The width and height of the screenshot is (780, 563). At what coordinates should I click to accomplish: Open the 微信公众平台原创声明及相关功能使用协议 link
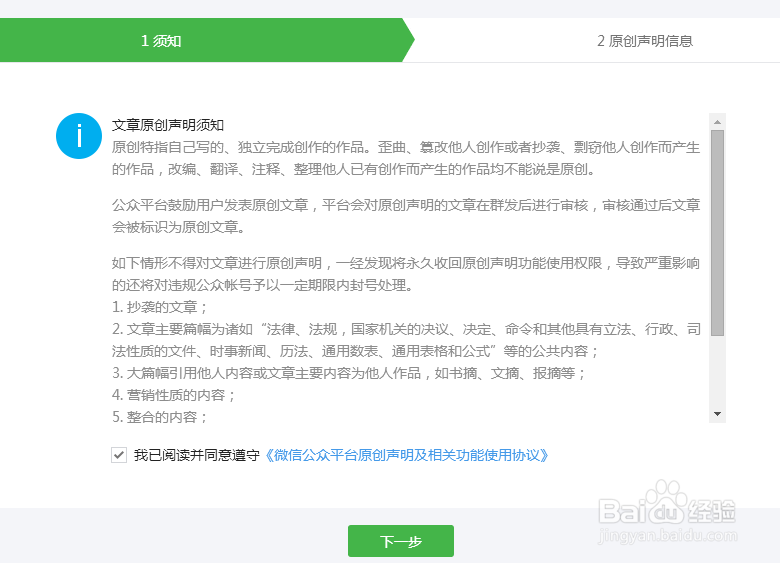(x=406, y=455)
